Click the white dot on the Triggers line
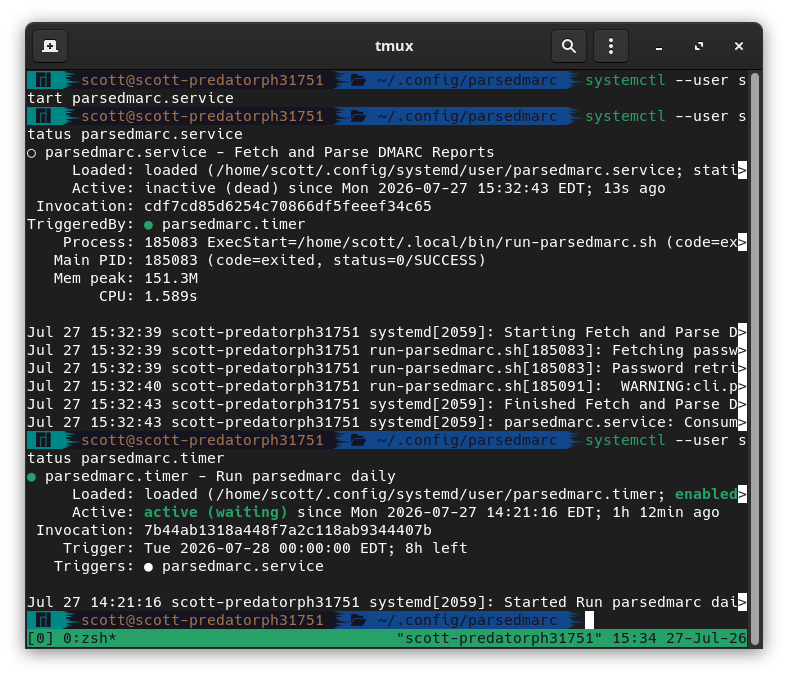This screenshot has width=788, height=677. pyautogui.click(x=148, y=567)
